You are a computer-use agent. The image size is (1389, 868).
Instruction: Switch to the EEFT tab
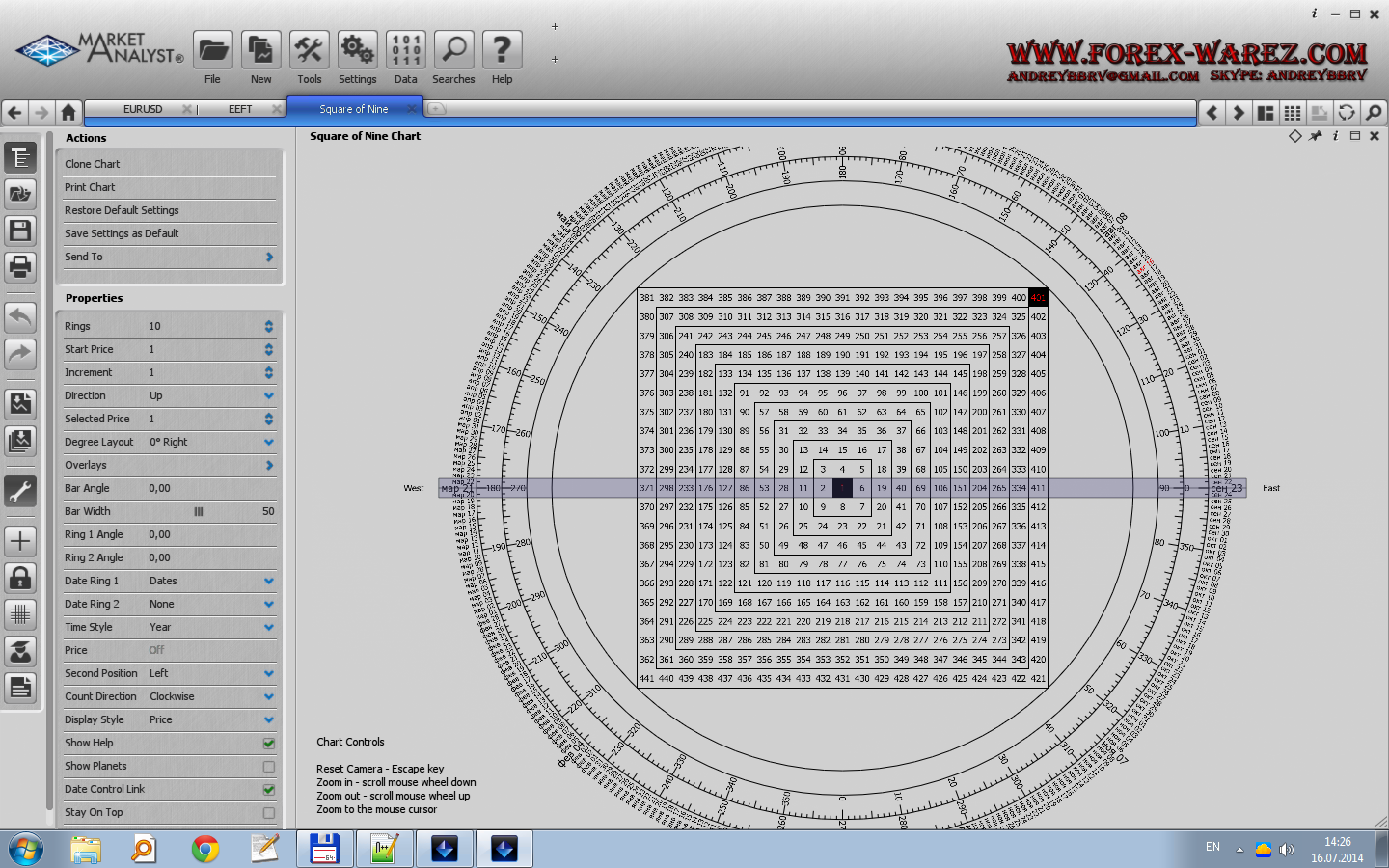tap(240, 109)
